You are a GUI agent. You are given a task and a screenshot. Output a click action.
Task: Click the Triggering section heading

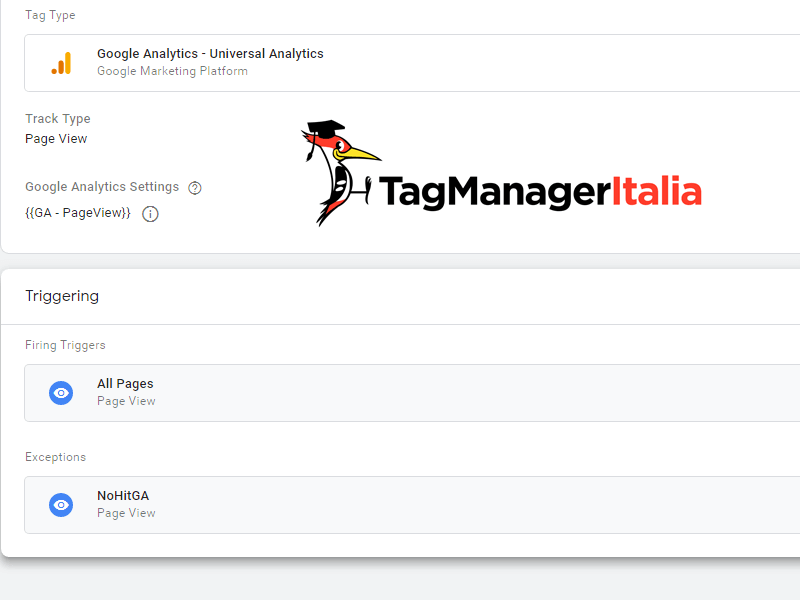tap(62, 296)
